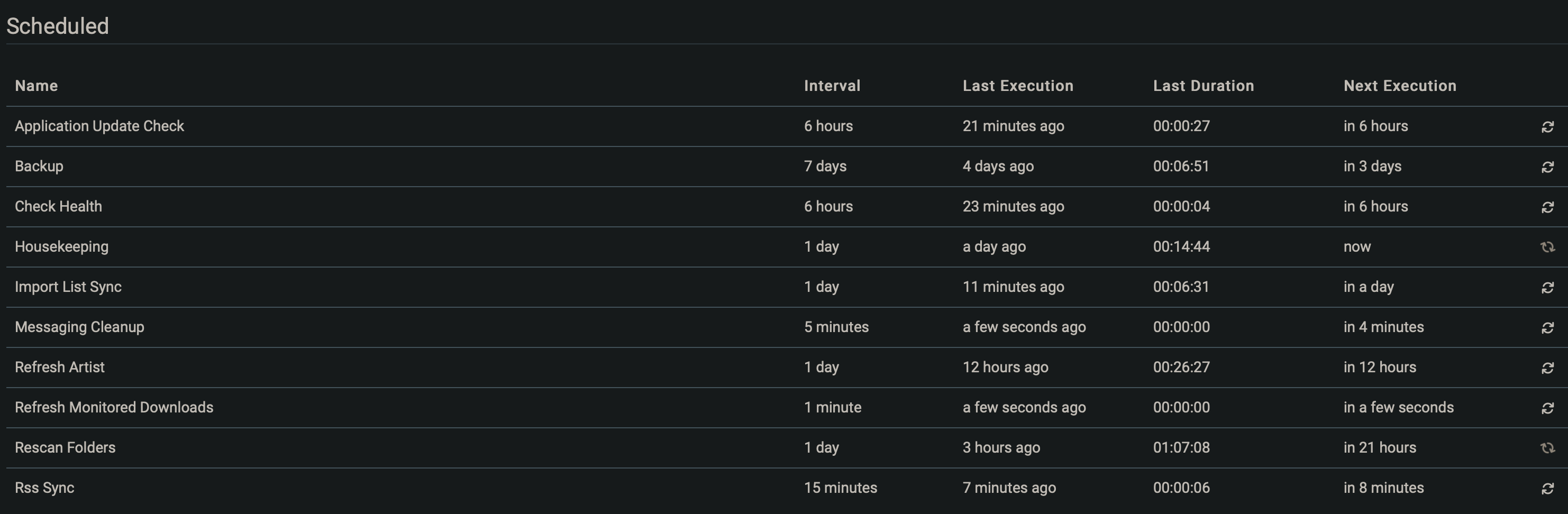This screenshot has width=1568, height=514.
Task: Sort tasks by Interval column
Action: (832, 85)
